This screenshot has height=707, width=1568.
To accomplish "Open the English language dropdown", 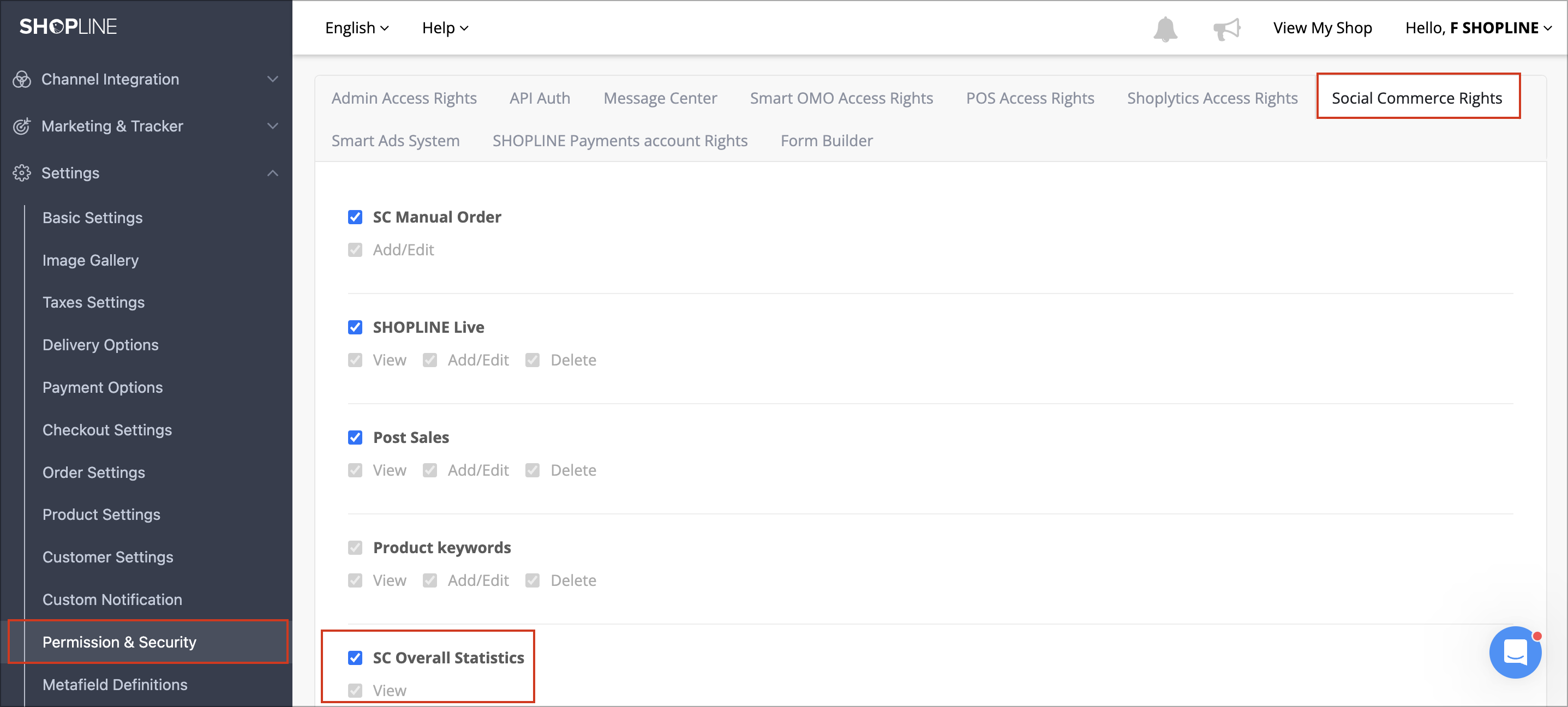I will (357, 28).
